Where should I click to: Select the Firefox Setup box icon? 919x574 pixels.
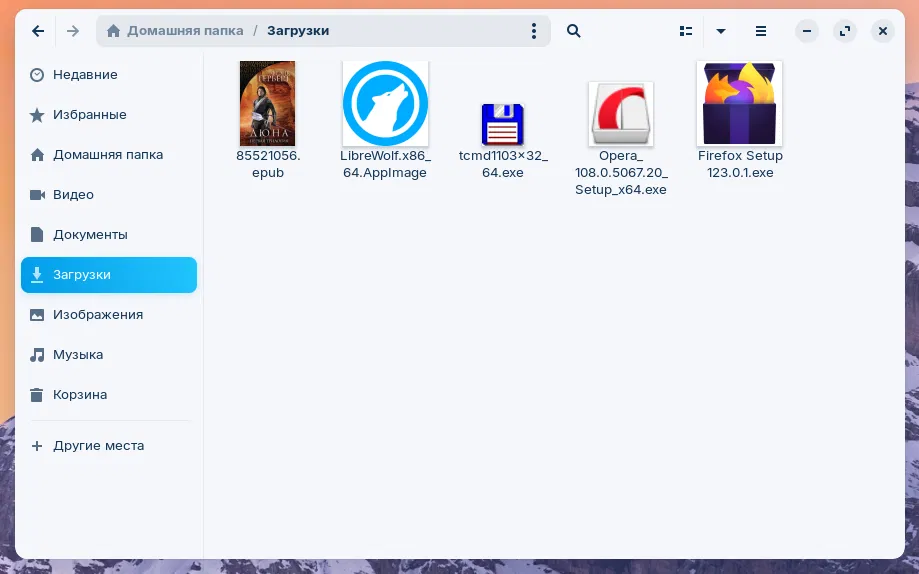(x=740, y=103)
